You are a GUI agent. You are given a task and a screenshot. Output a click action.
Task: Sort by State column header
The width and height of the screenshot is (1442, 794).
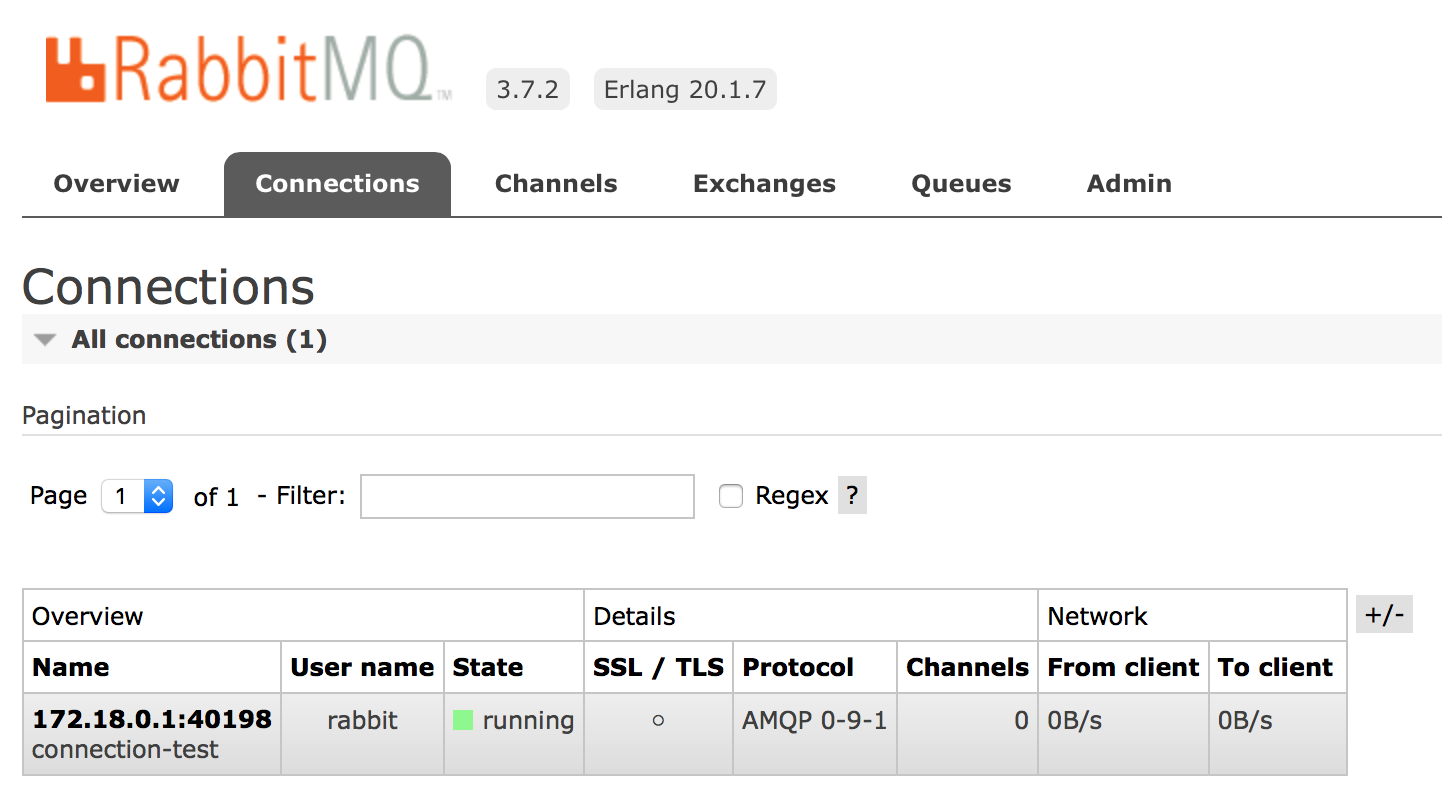(x=487, y=667)
